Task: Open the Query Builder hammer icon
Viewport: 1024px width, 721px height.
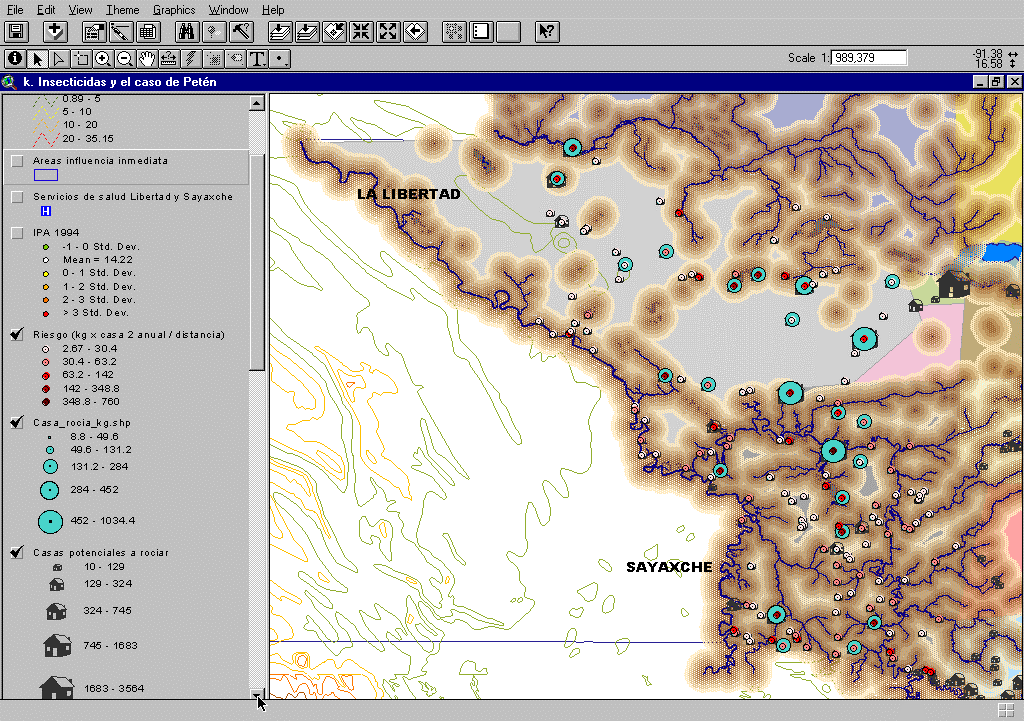Action: coord(240,32)
